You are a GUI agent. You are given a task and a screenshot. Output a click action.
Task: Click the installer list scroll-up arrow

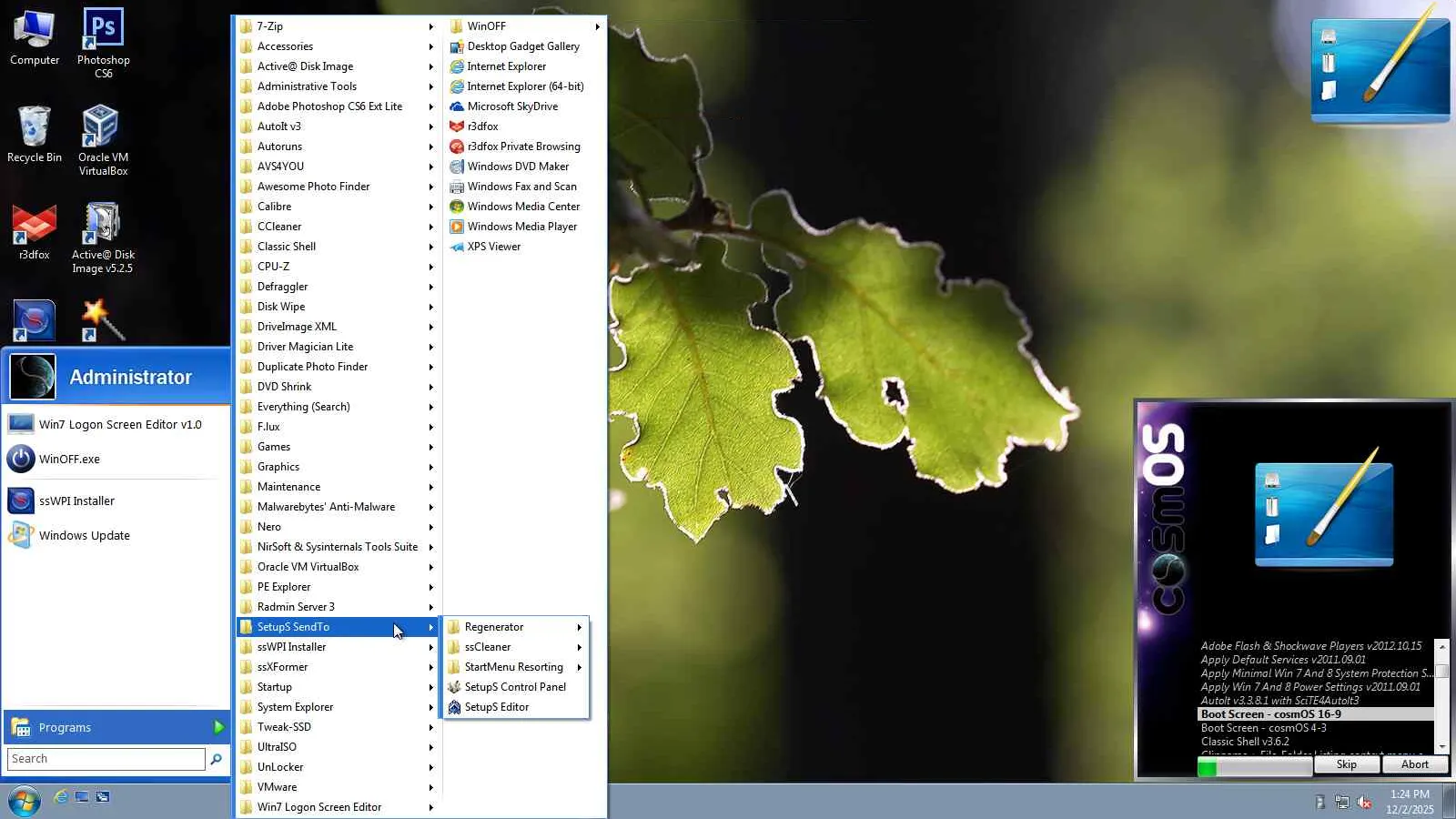1441,646
